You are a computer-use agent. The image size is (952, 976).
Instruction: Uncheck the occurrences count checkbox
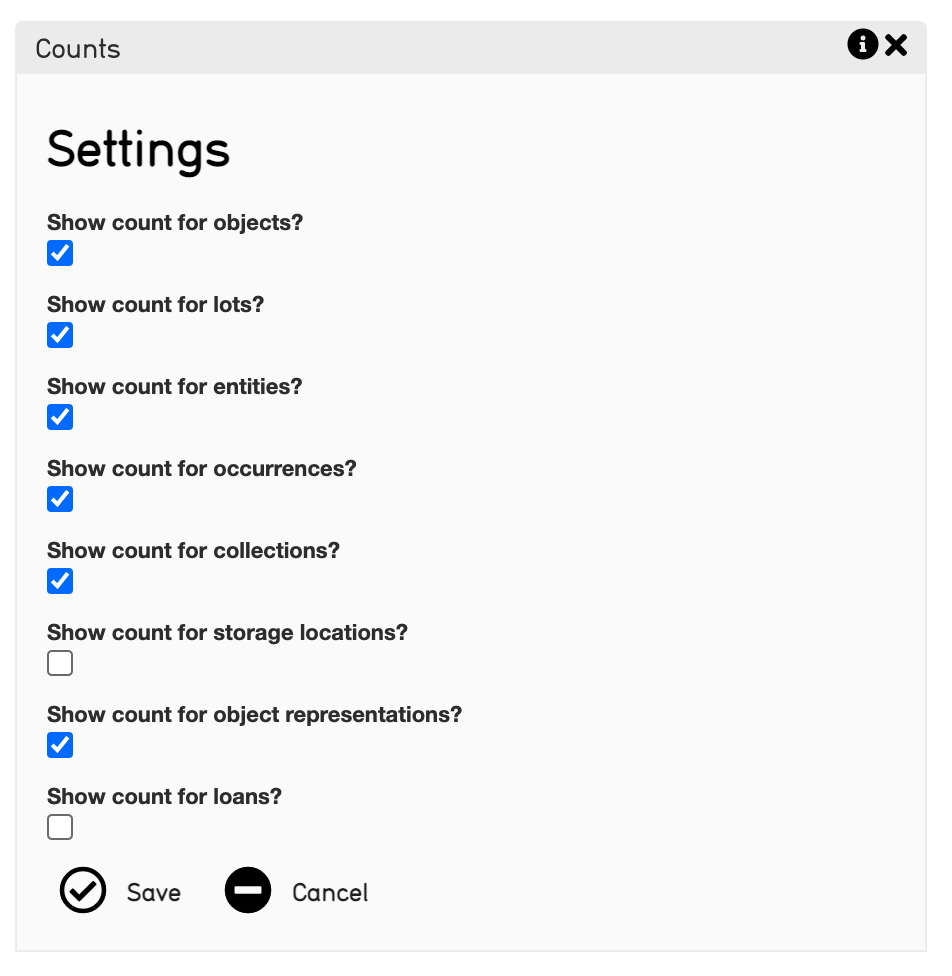click(60, 499)
